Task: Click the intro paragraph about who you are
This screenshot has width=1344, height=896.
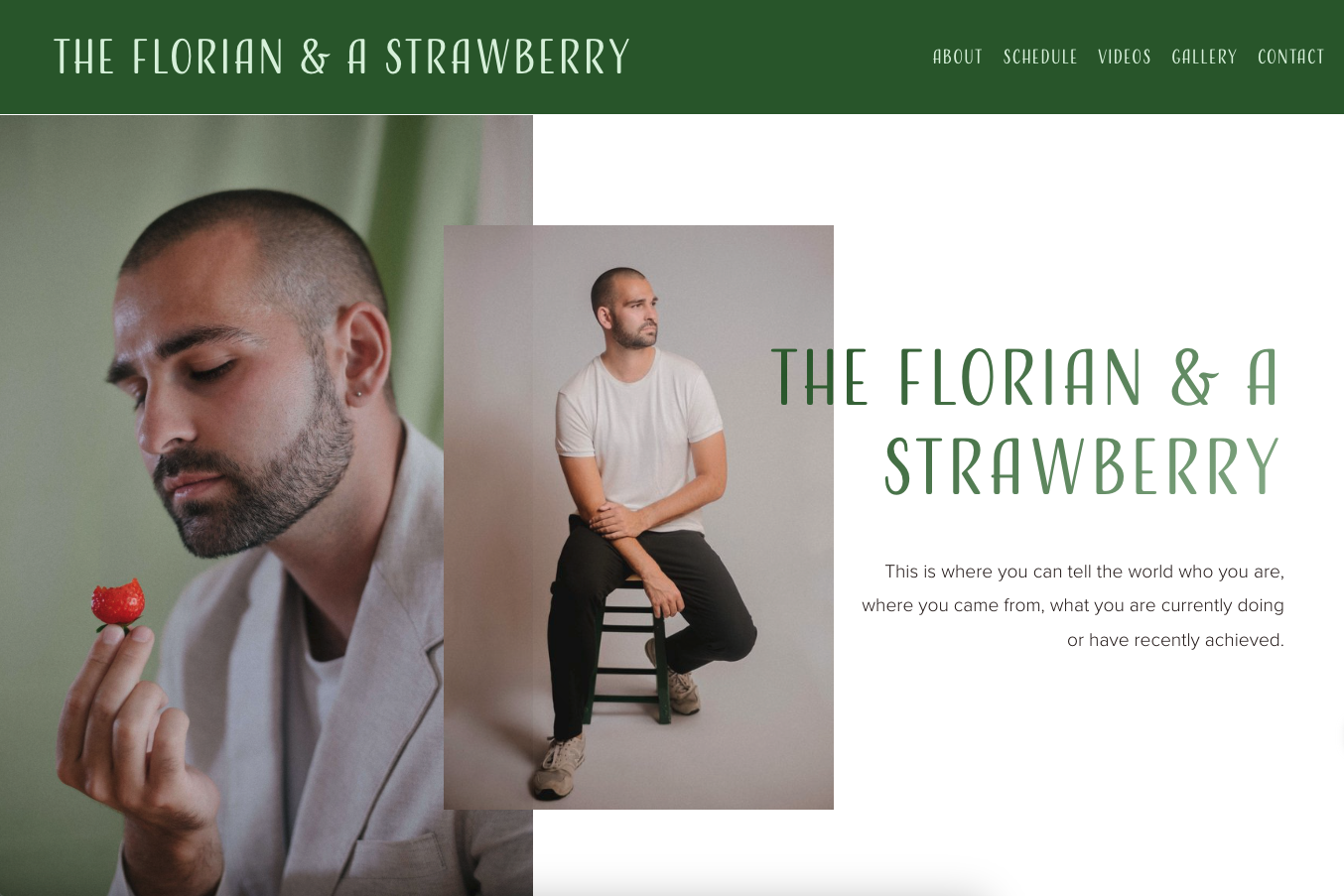Action: pos(1073,605)
